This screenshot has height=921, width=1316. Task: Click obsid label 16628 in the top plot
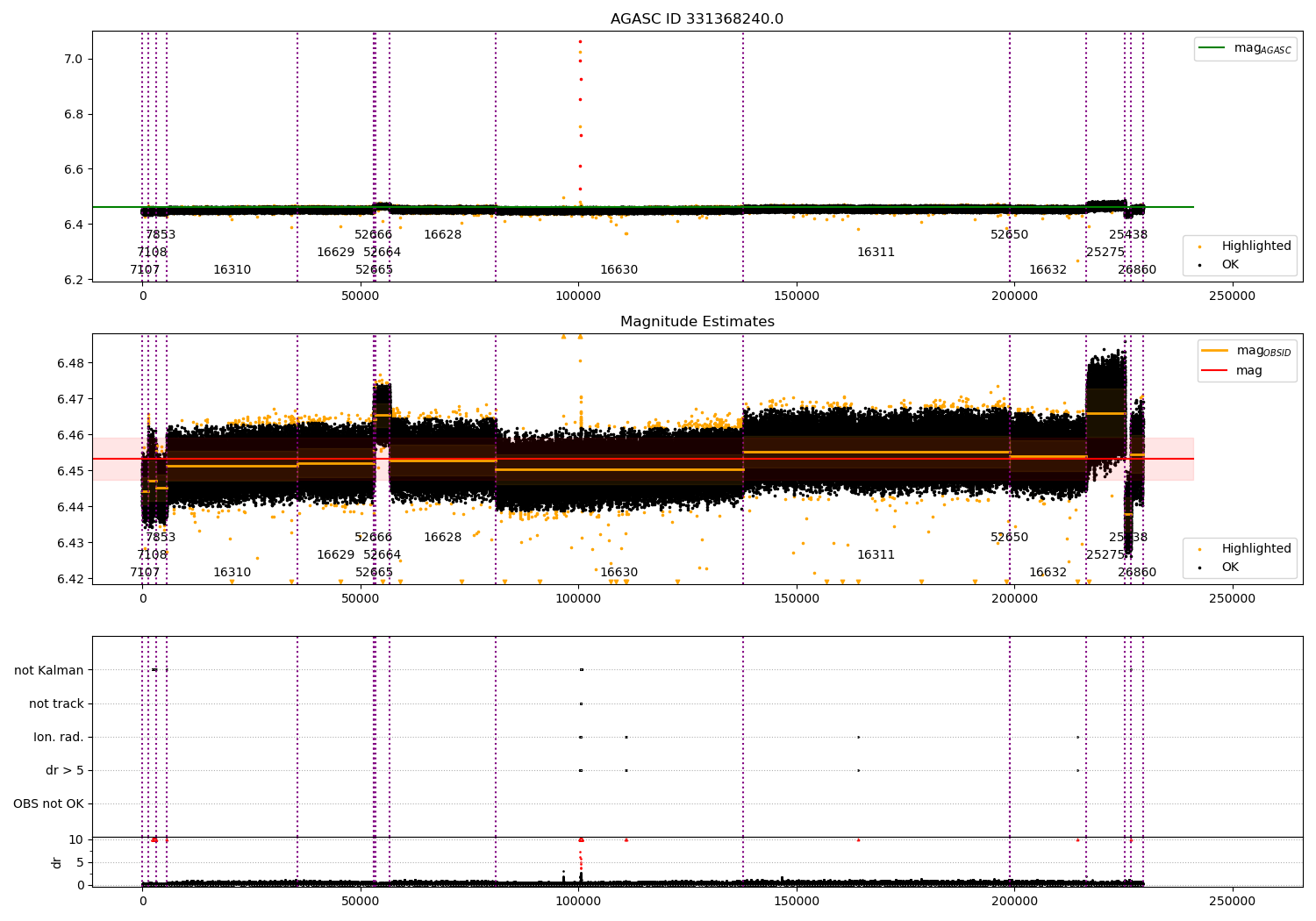[x=442, y=235]
